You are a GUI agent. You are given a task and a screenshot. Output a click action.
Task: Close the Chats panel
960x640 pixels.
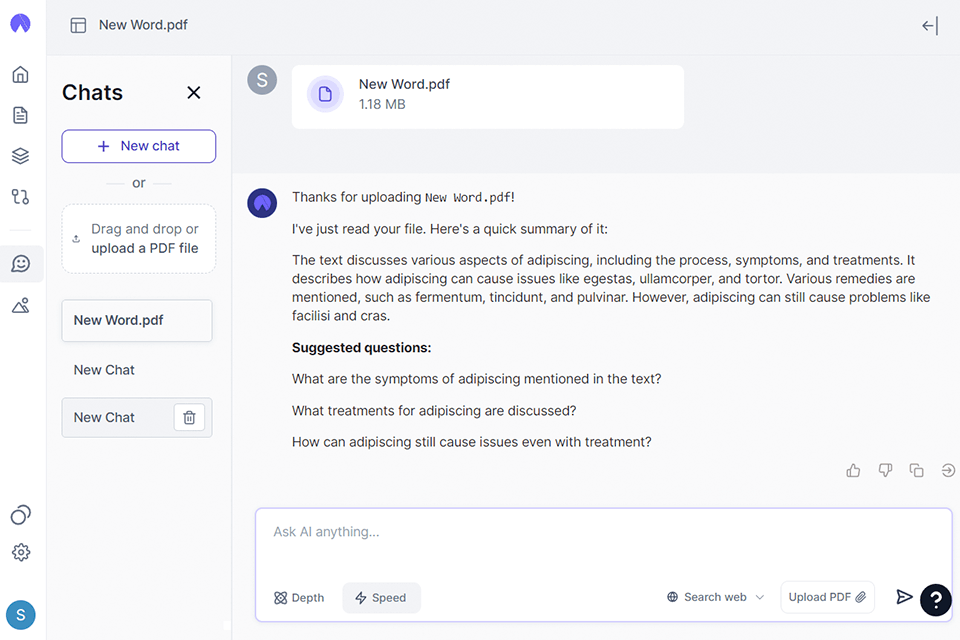pyautogui.click(x=194, y=93)
